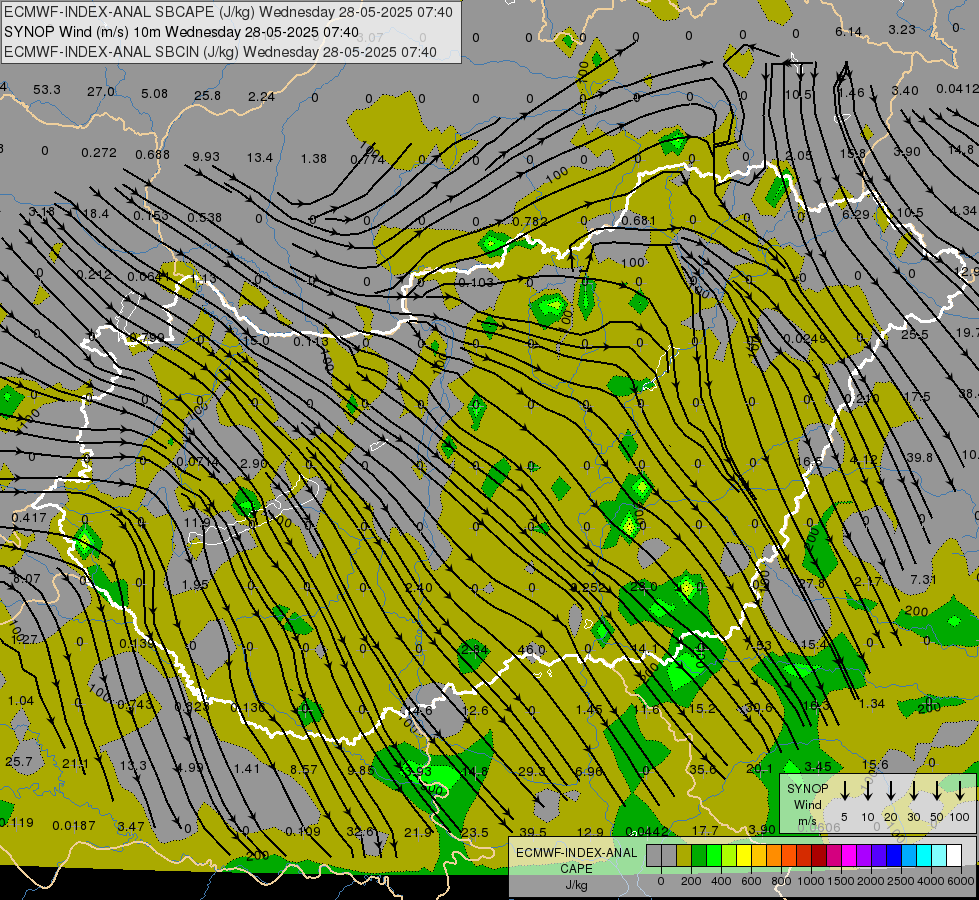Click the map value 14.1
Screen dimensions: 979x900
(x=646, y=648)
